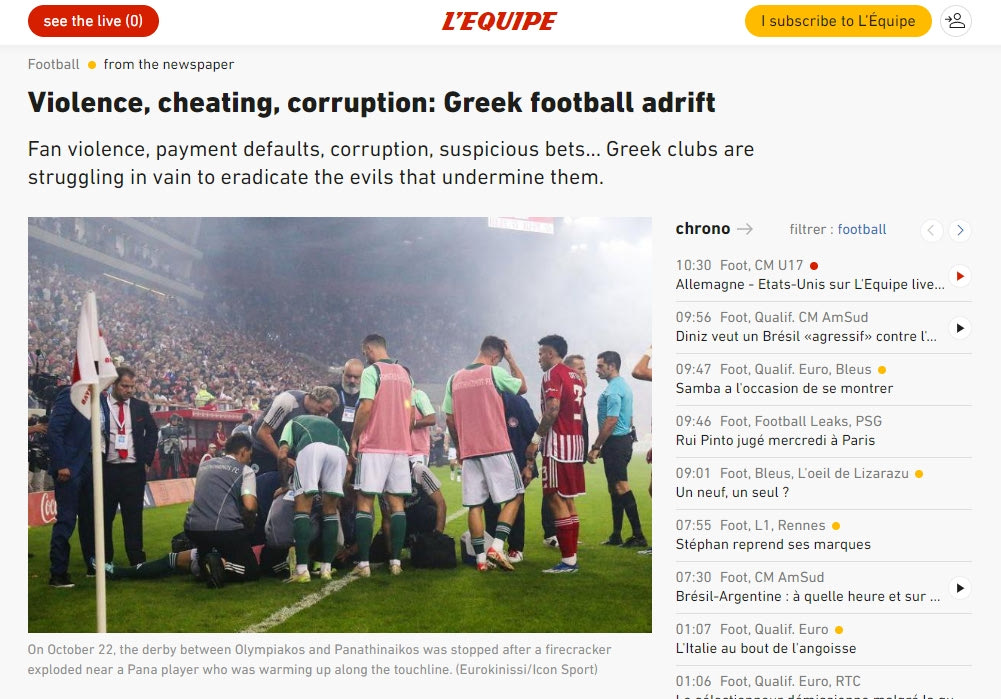Click the chrono arrow icon
The height and width of the screenshot is (699, 1001).
[745, 229]
